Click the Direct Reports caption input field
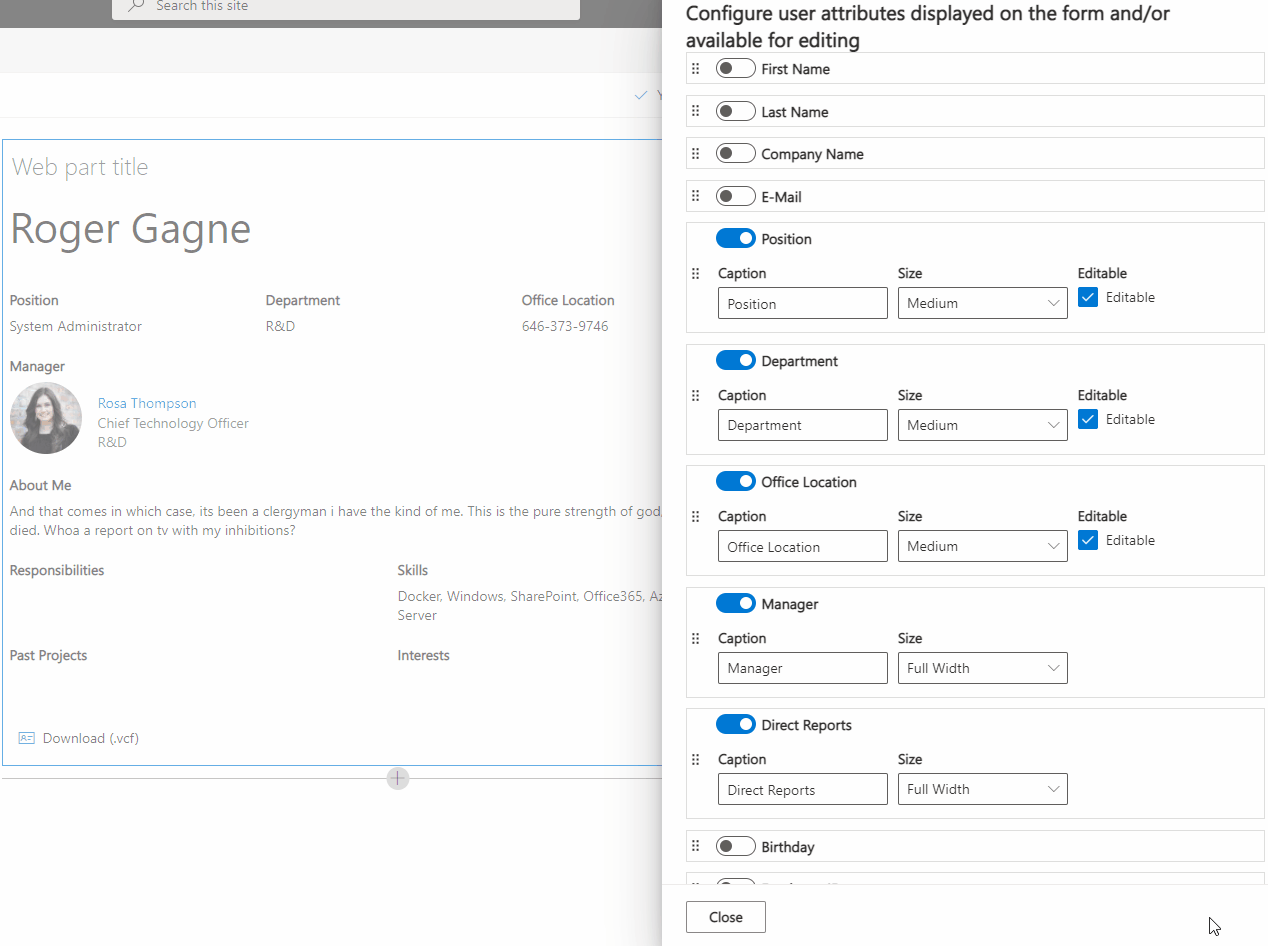Screen dimensions: 1268x946 coord(803,789)
